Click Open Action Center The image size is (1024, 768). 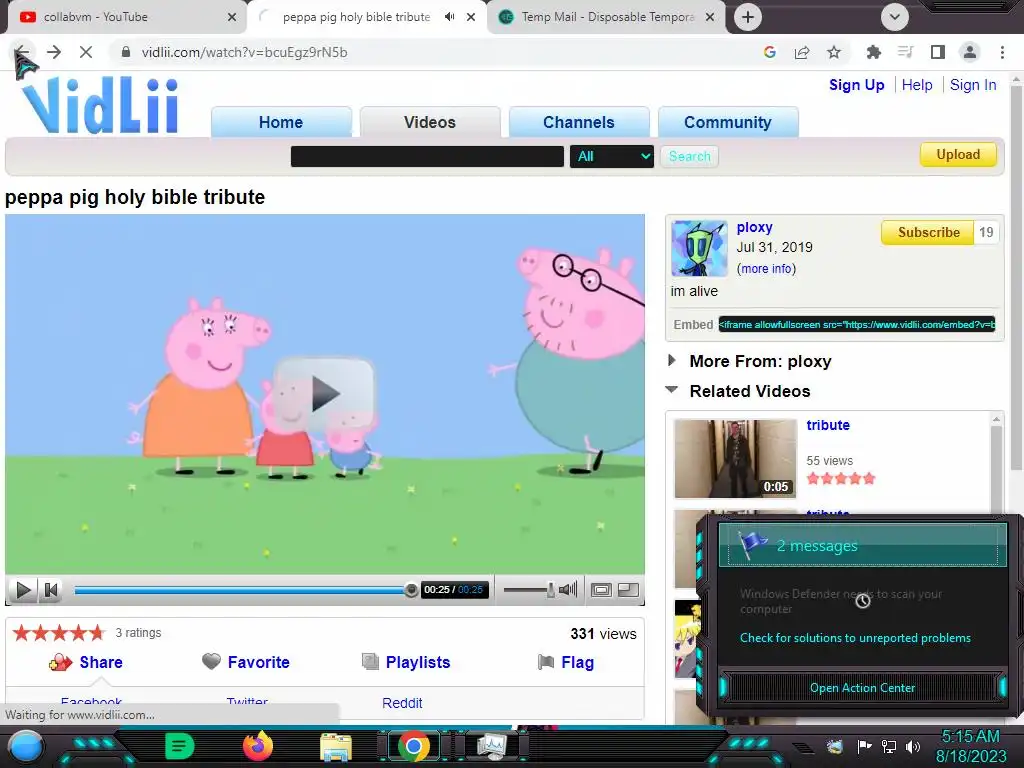[862, 688]
